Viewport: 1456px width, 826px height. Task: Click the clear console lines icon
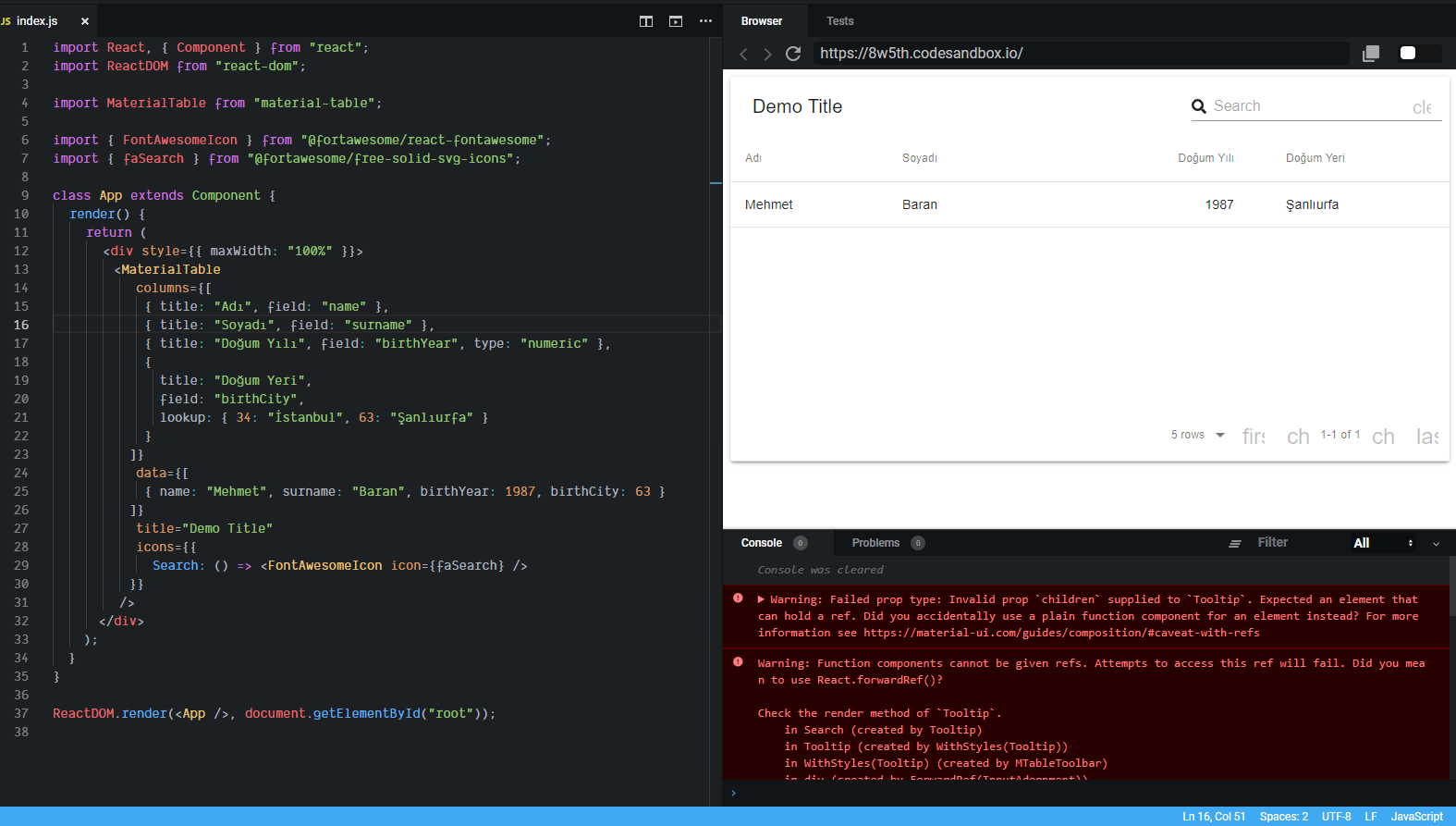click(1235, 544)
